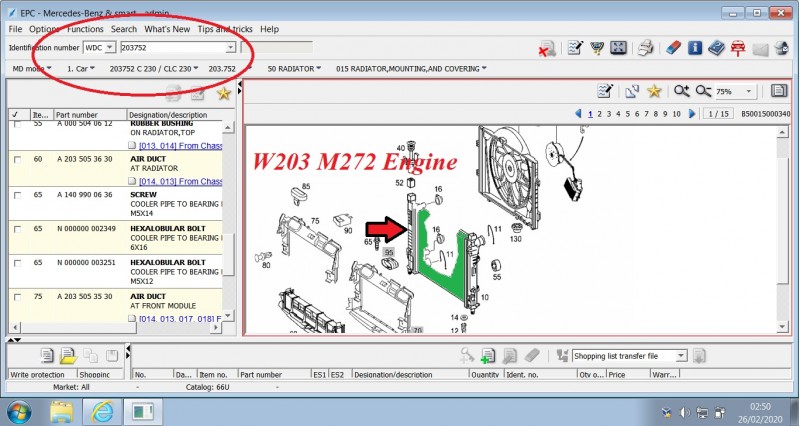Image resolution: width=800 pixels, height=426 pixels.
Task: Zoom out of the parts diagram
Action: coord(703,91)
